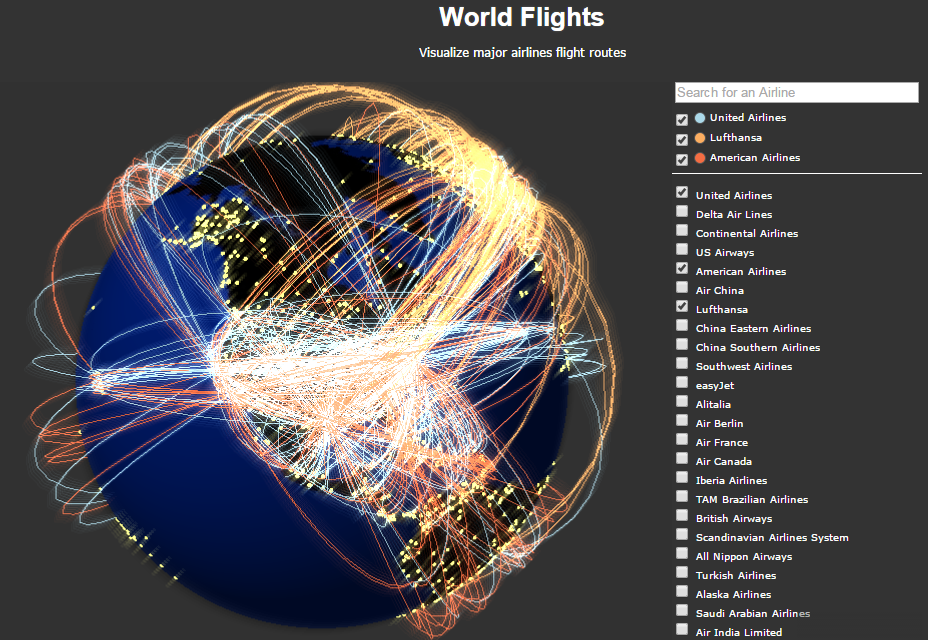Click the orange Lufthansa color dot
Image resolution: width=928 pixels, height=640 pixels.
coord(700,138)
